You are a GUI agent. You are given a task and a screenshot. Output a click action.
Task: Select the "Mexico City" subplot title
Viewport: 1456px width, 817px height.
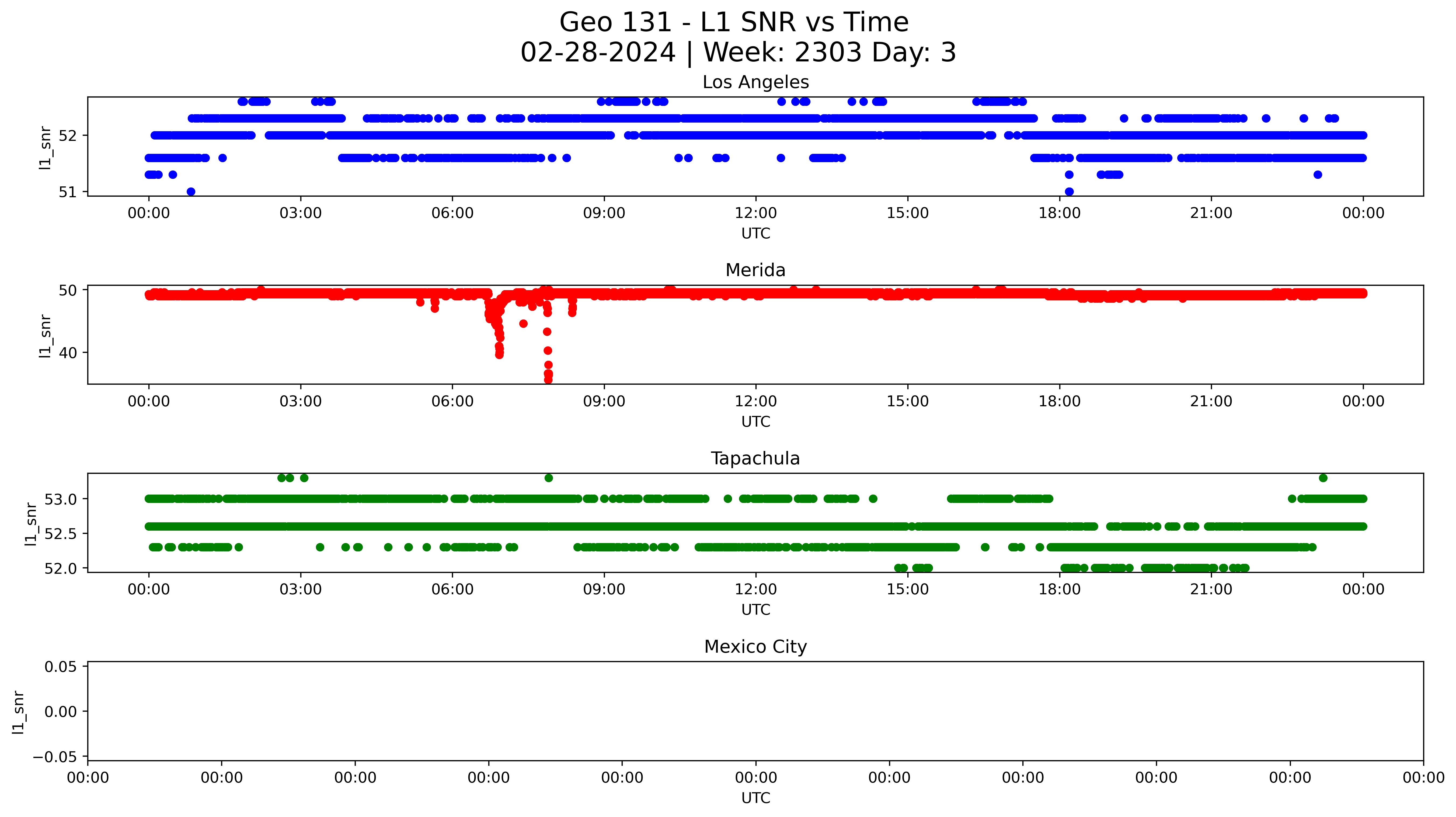[756, 647]
